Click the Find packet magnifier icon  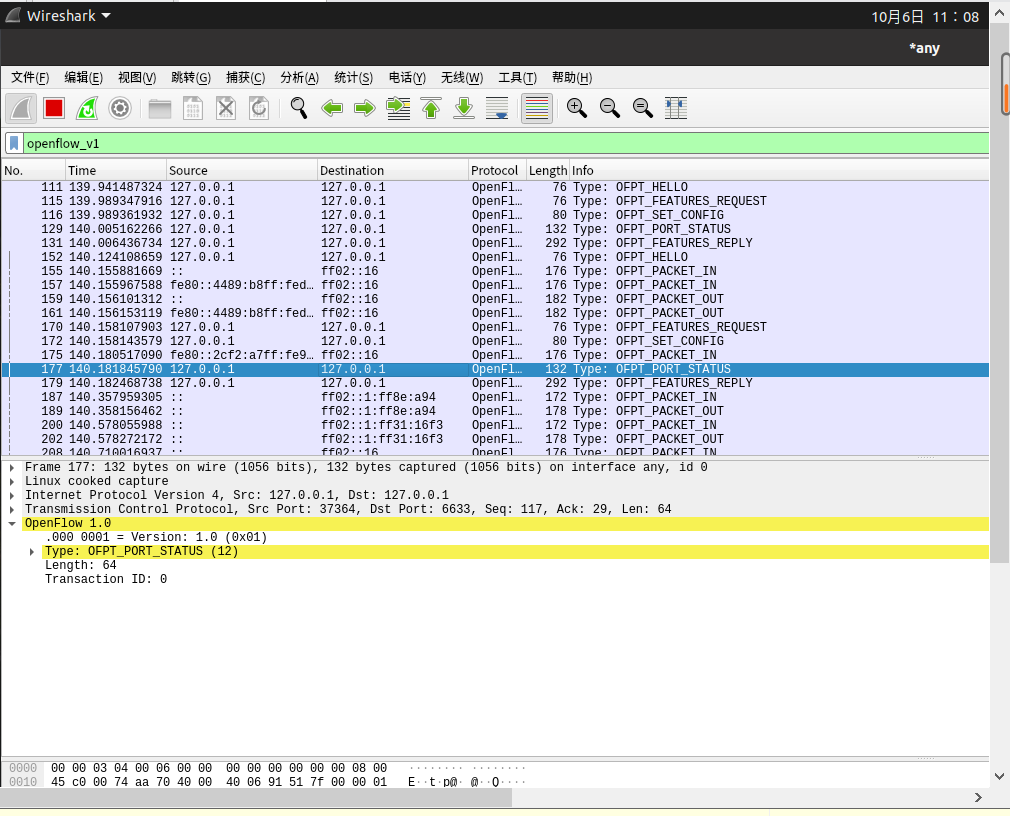click(299, 108)
